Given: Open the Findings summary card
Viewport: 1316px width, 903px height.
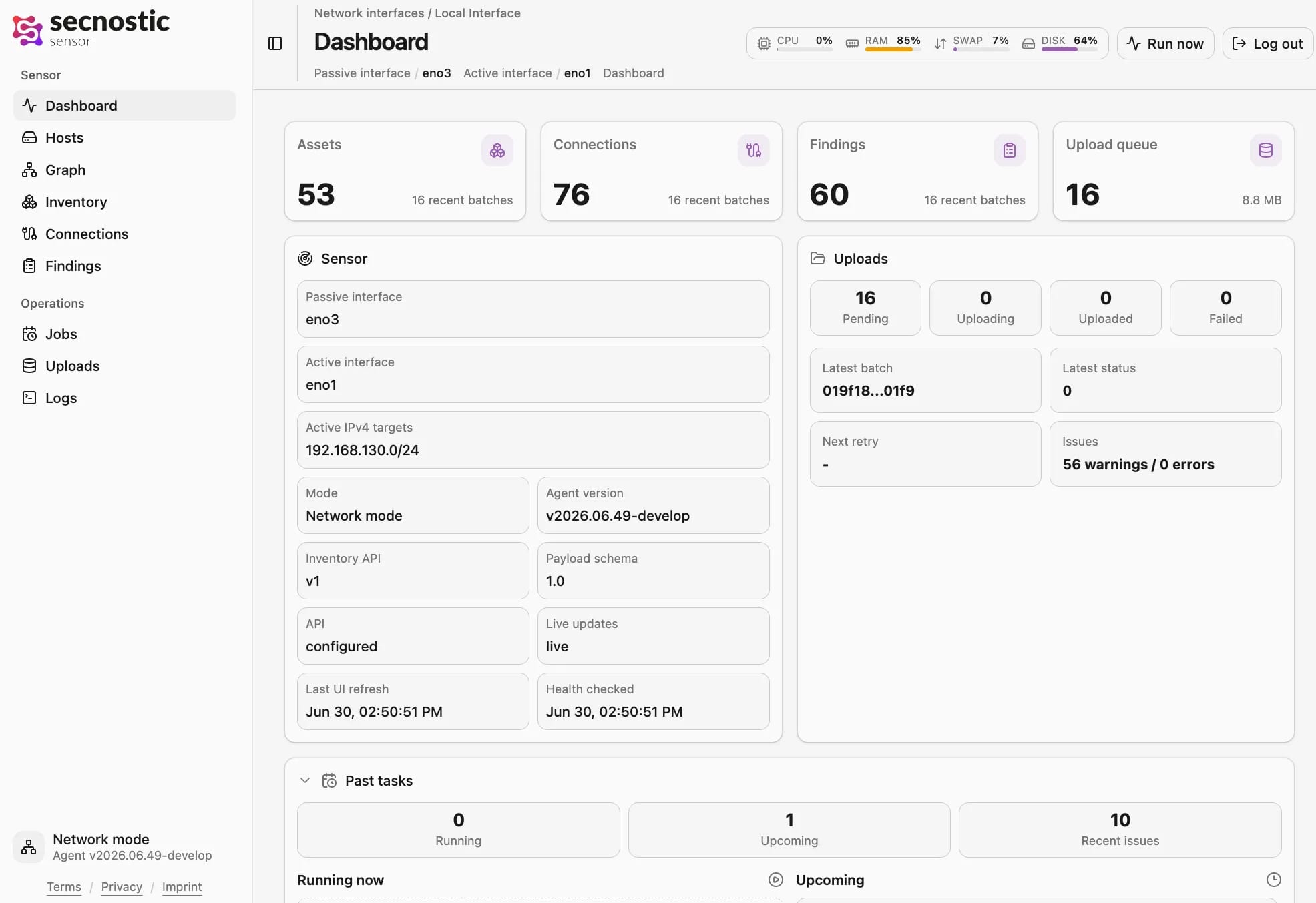Looking at the screenshot, I should 917,171.
